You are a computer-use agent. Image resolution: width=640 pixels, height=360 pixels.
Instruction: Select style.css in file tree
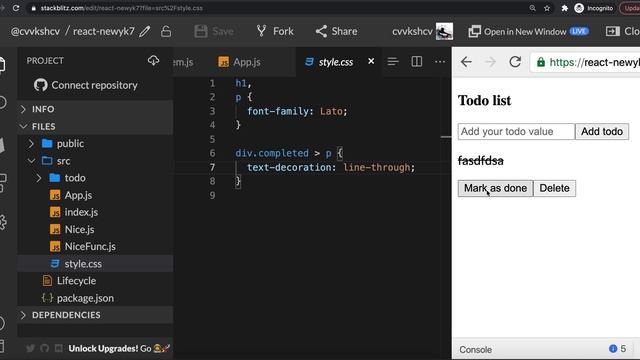96,264
